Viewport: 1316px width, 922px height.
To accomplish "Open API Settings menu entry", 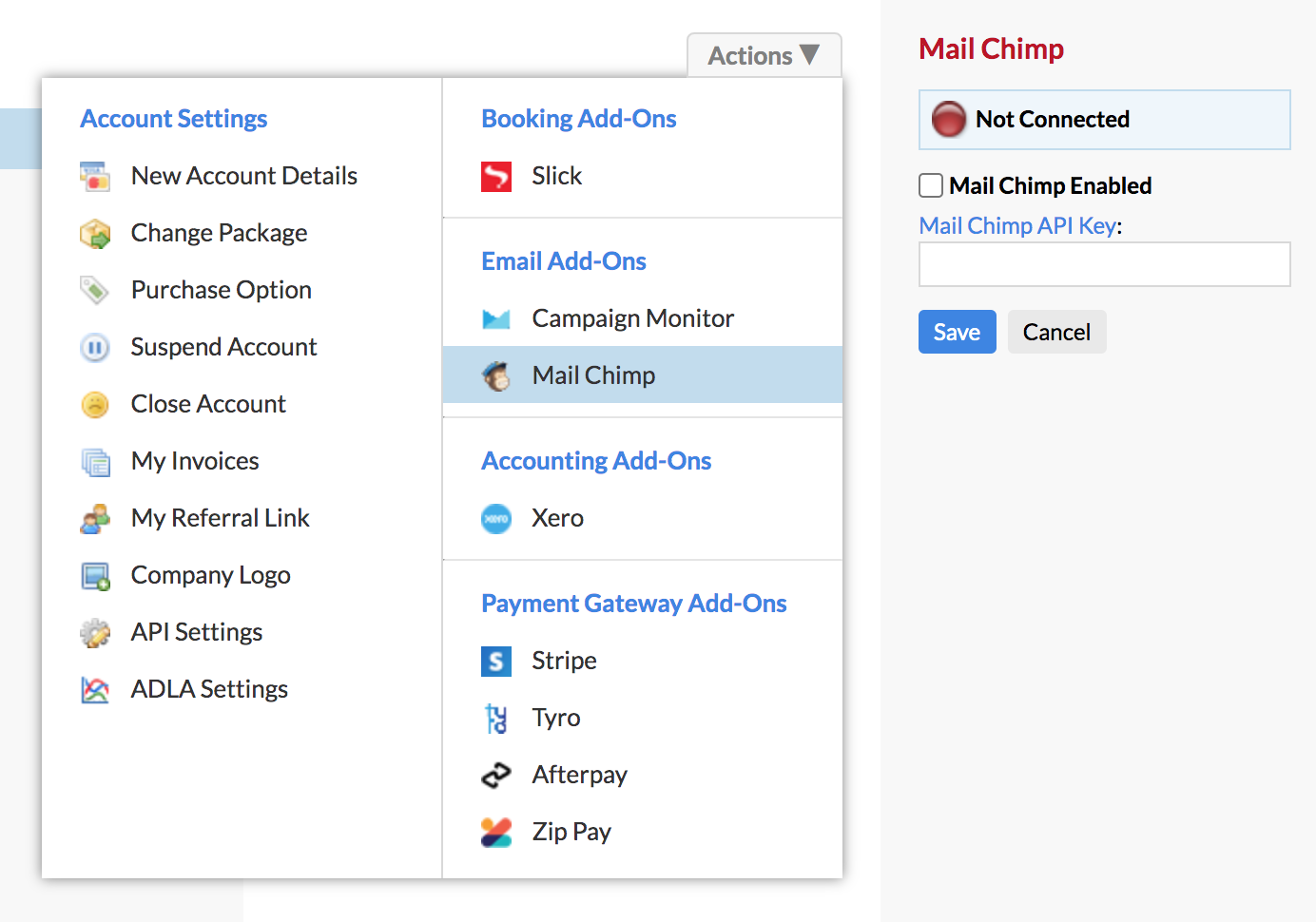I will 197,632.
